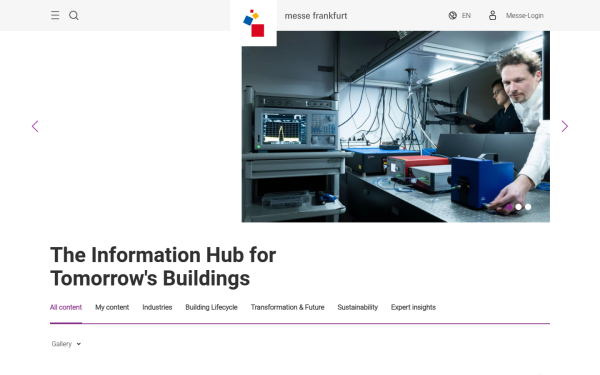Click the globe language icon
Screen dimensions: 600x375
point(453,15)
